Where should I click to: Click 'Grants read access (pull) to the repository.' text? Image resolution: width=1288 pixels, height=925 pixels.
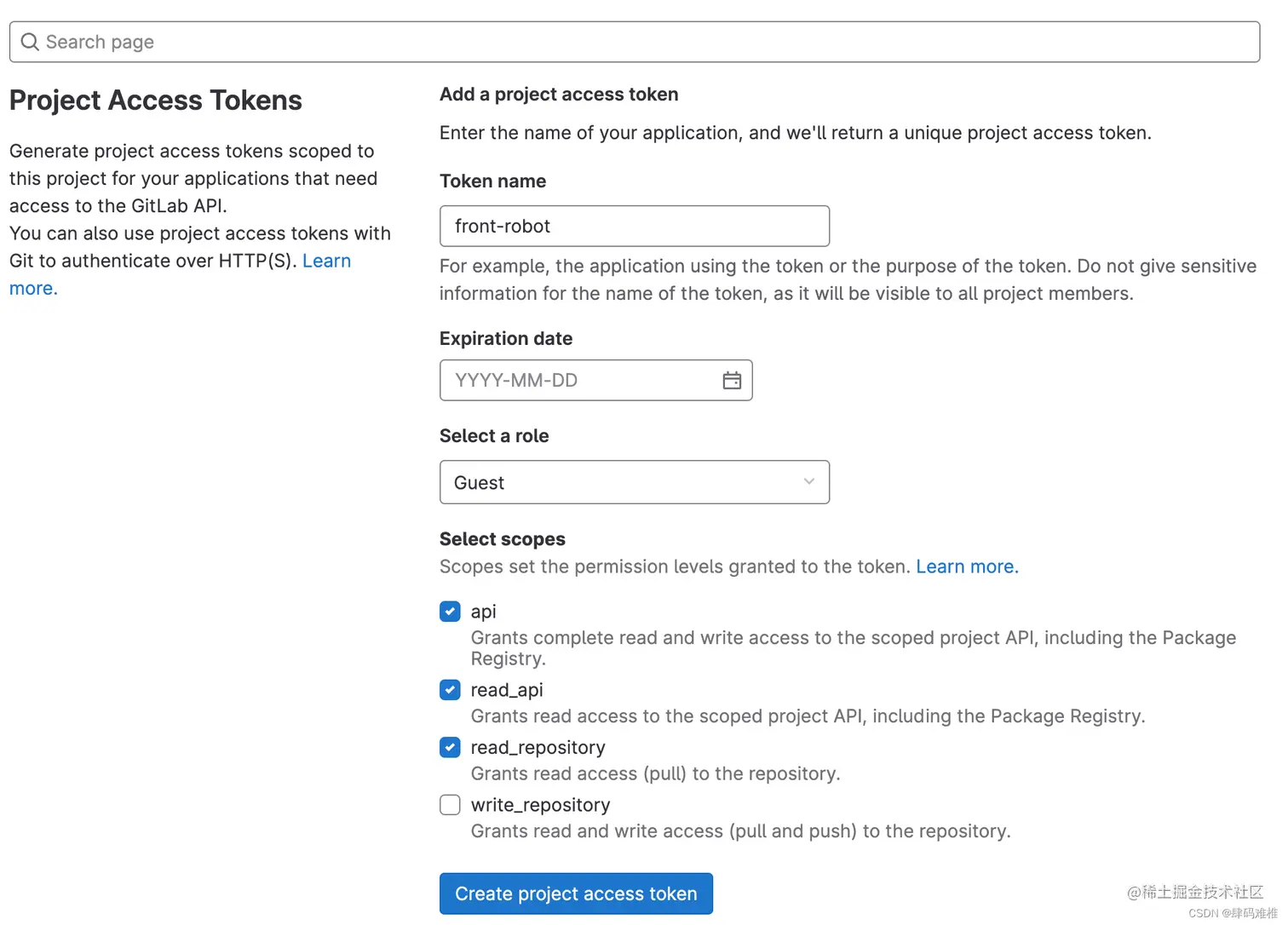tap(655, 773)
